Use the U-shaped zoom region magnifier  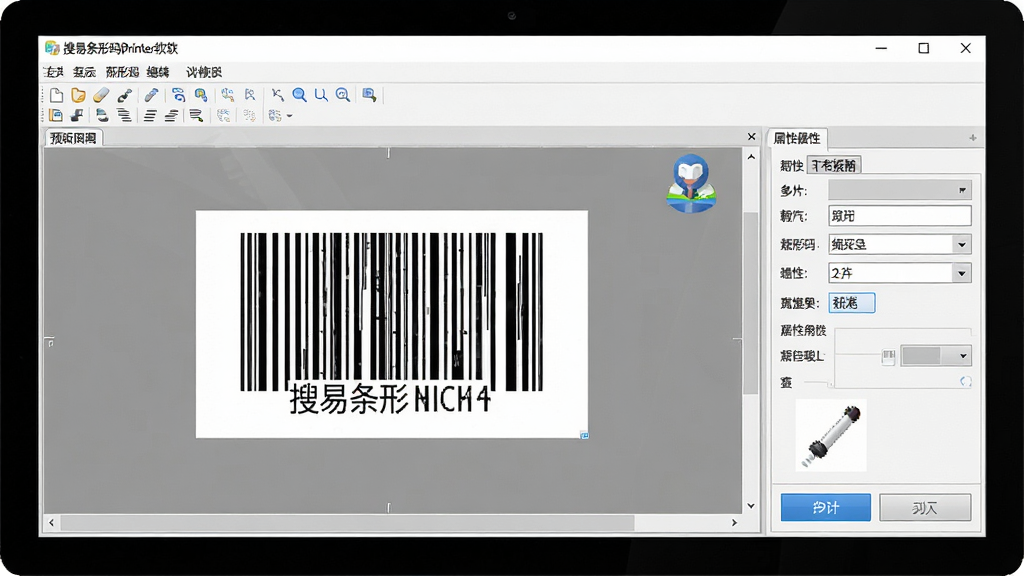(321, 95)
